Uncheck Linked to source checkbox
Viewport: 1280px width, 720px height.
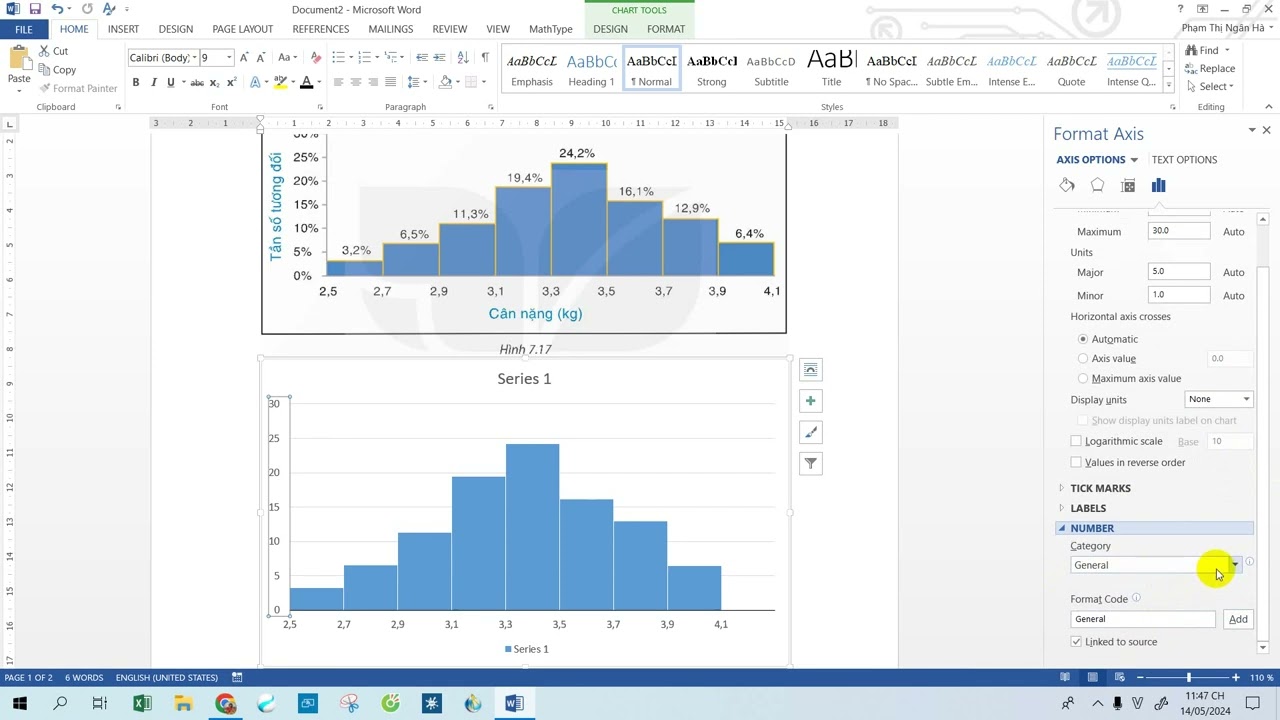pos(1076,642)
